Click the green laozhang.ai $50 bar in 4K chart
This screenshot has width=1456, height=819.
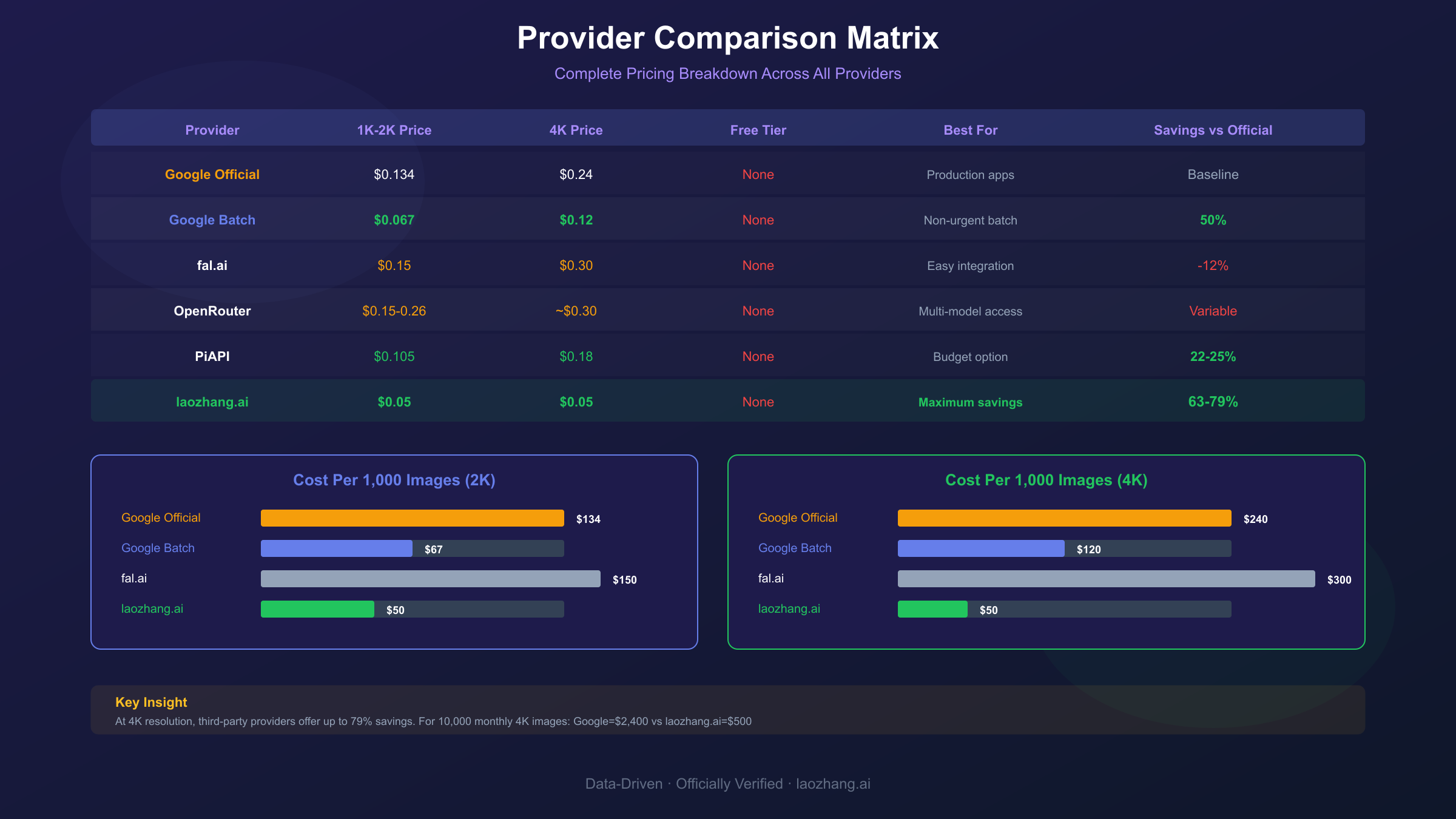(x=932, y=609)
